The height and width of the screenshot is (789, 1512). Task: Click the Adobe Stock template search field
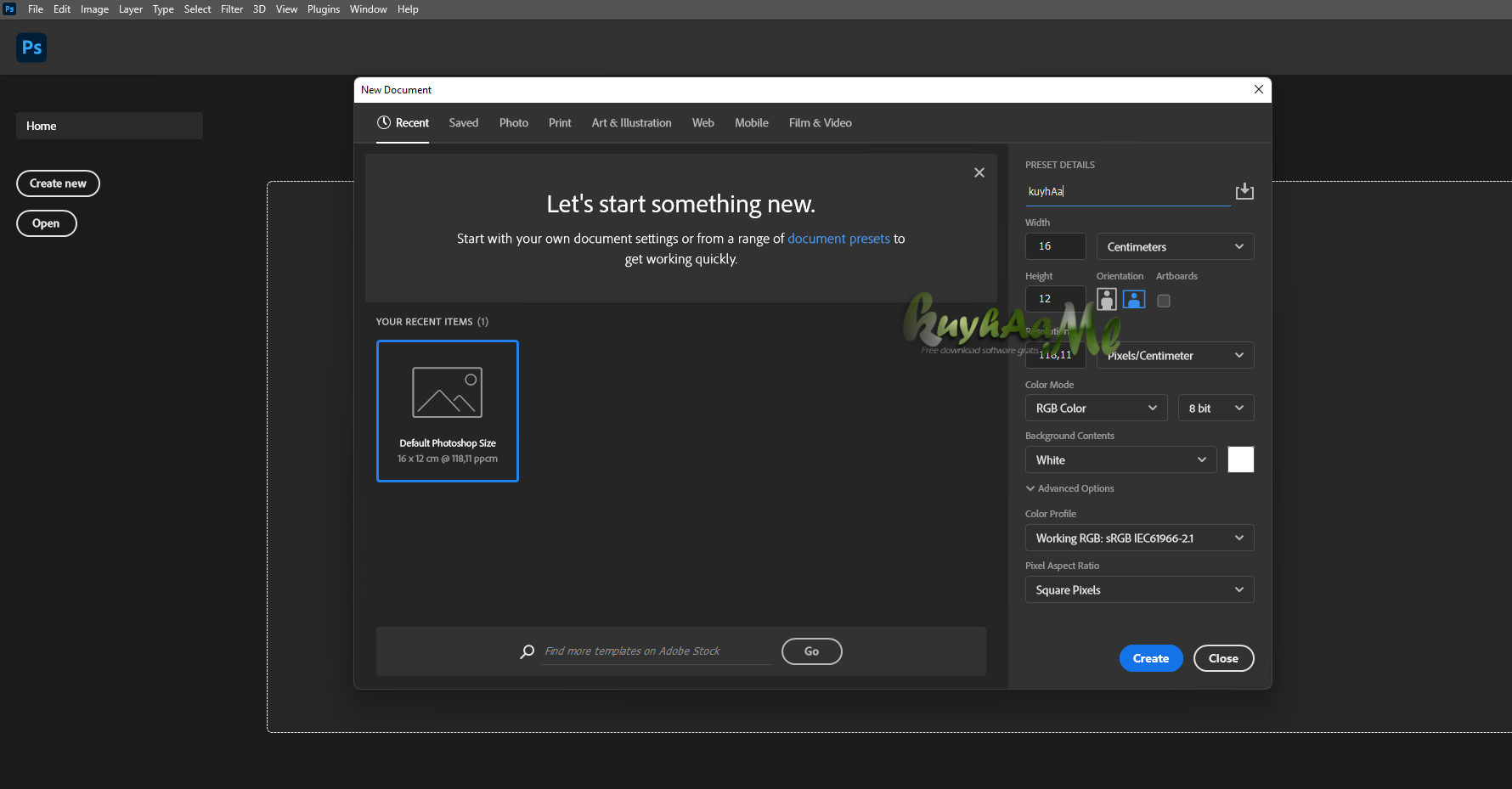657,651
